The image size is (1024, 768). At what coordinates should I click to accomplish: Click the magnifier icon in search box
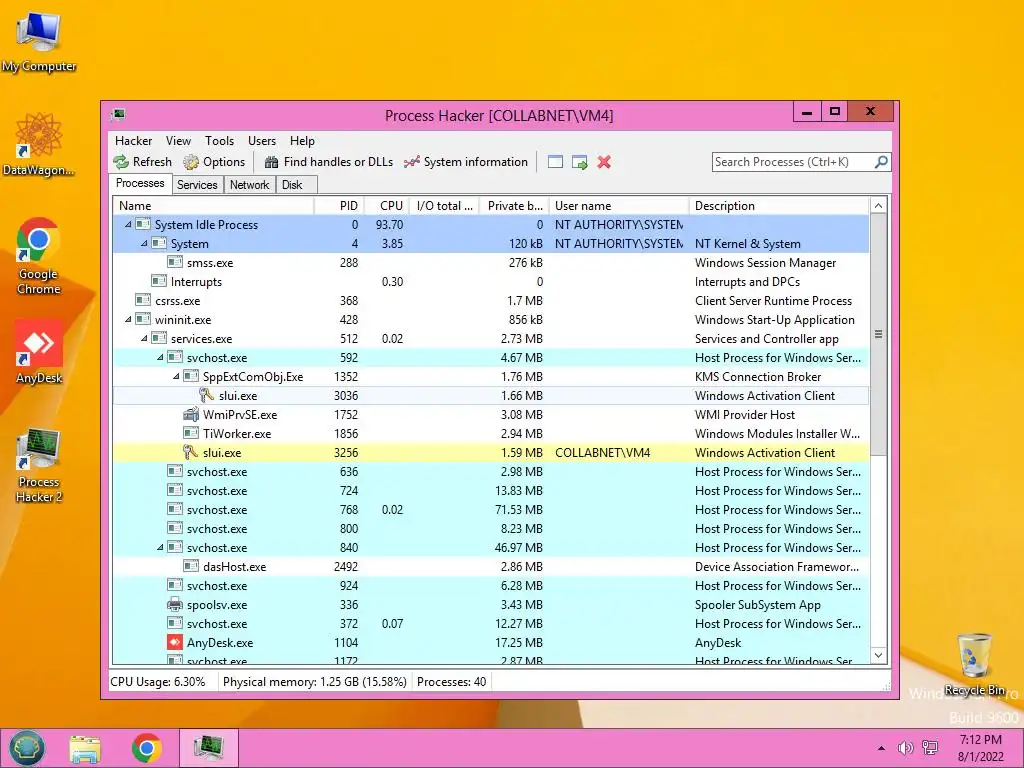pos(881,161)
